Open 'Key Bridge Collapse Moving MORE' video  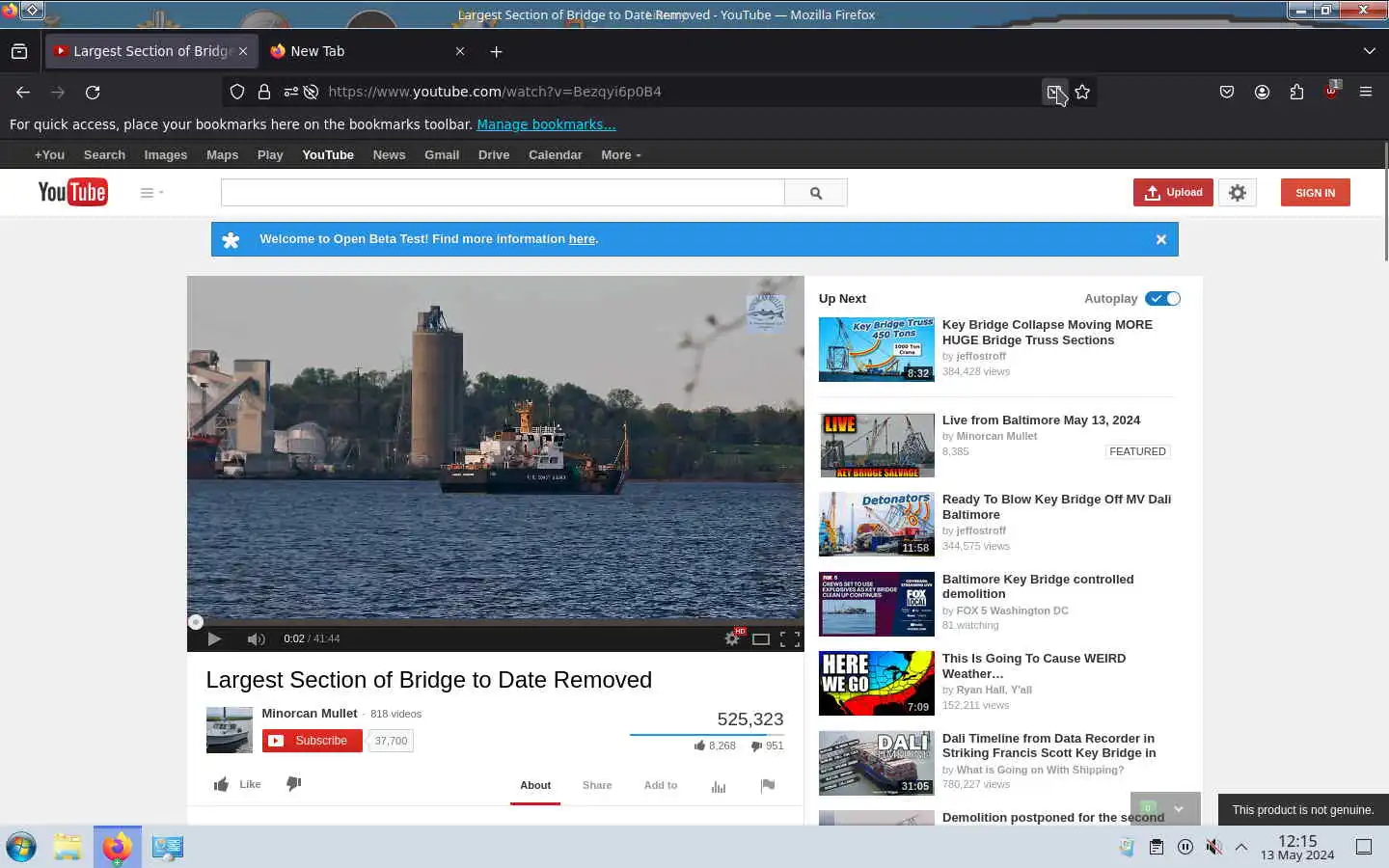pos(1048,333)
